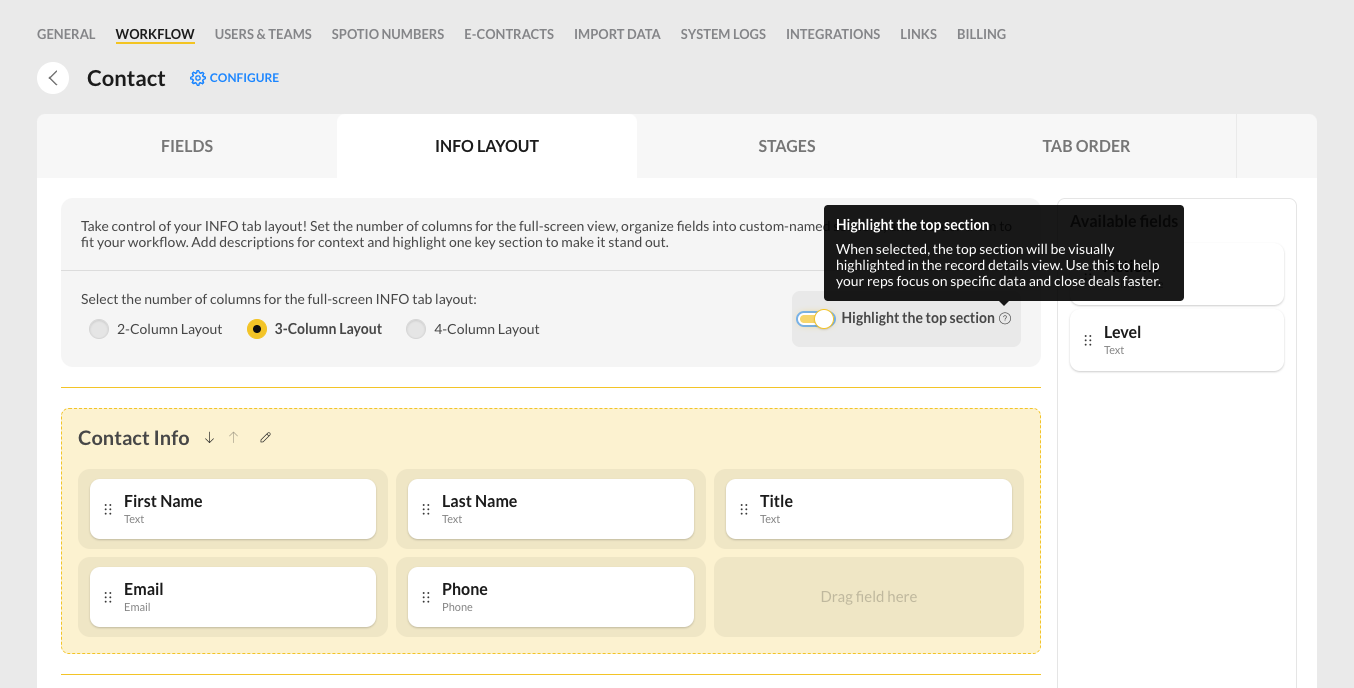Click the Highlight the top section label
1354x688 pixels.
coord(918,318)
